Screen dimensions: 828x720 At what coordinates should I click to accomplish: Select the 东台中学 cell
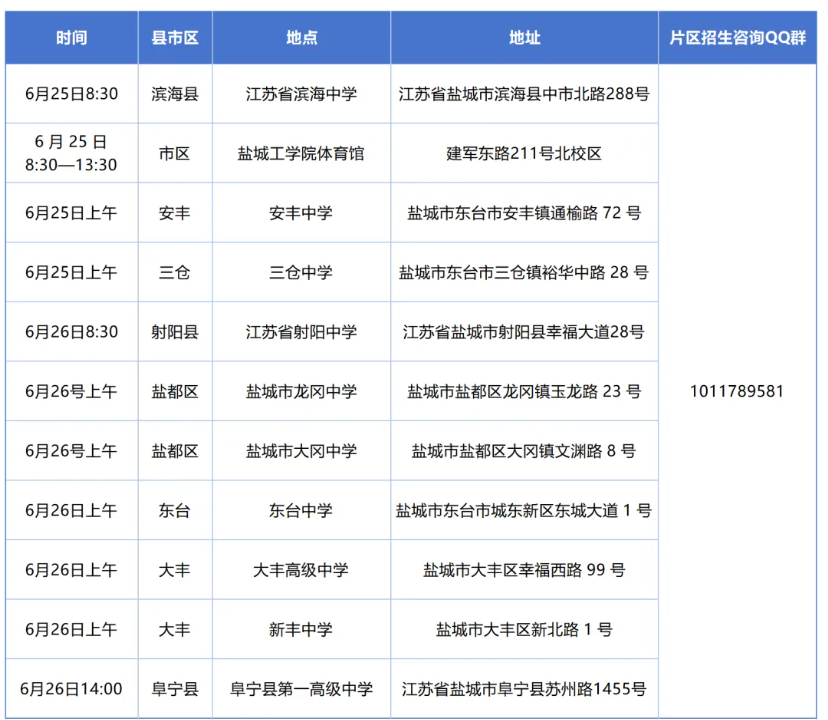[x=302, y=511]
